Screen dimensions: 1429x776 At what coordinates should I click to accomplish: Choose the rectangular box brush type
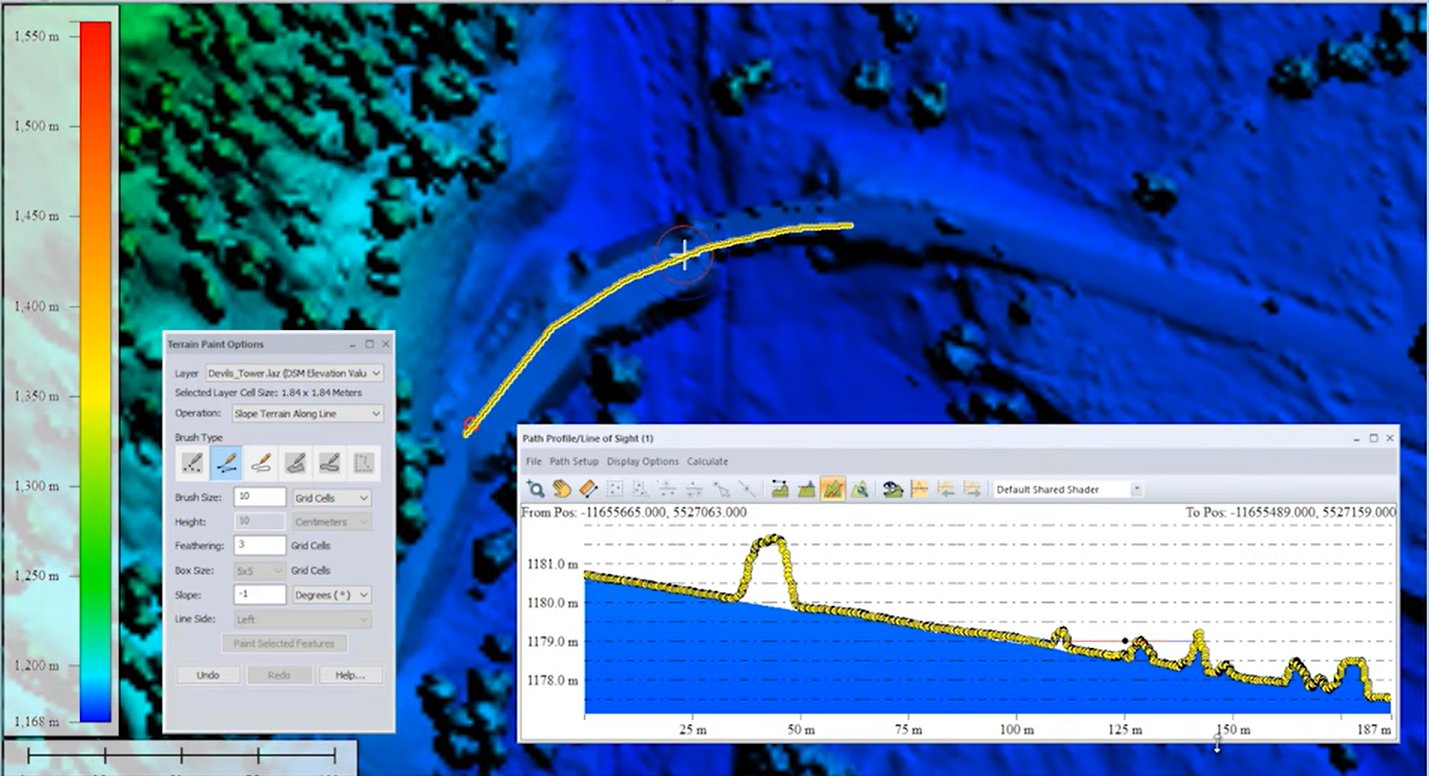[x=364, y=463]
